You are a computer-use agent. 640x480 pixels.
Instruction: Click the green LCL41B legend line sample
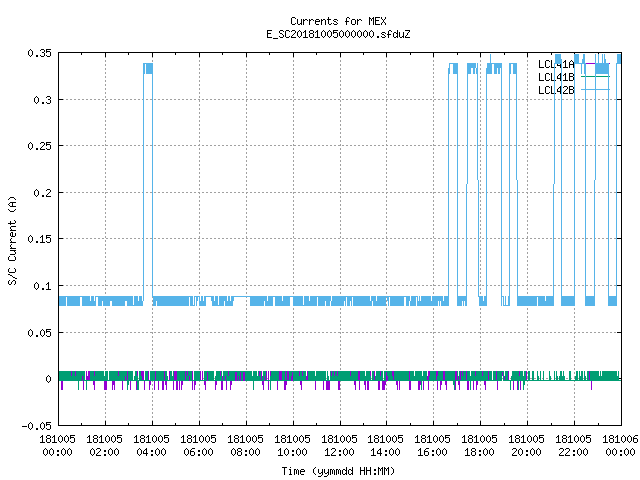pos(595,76)
